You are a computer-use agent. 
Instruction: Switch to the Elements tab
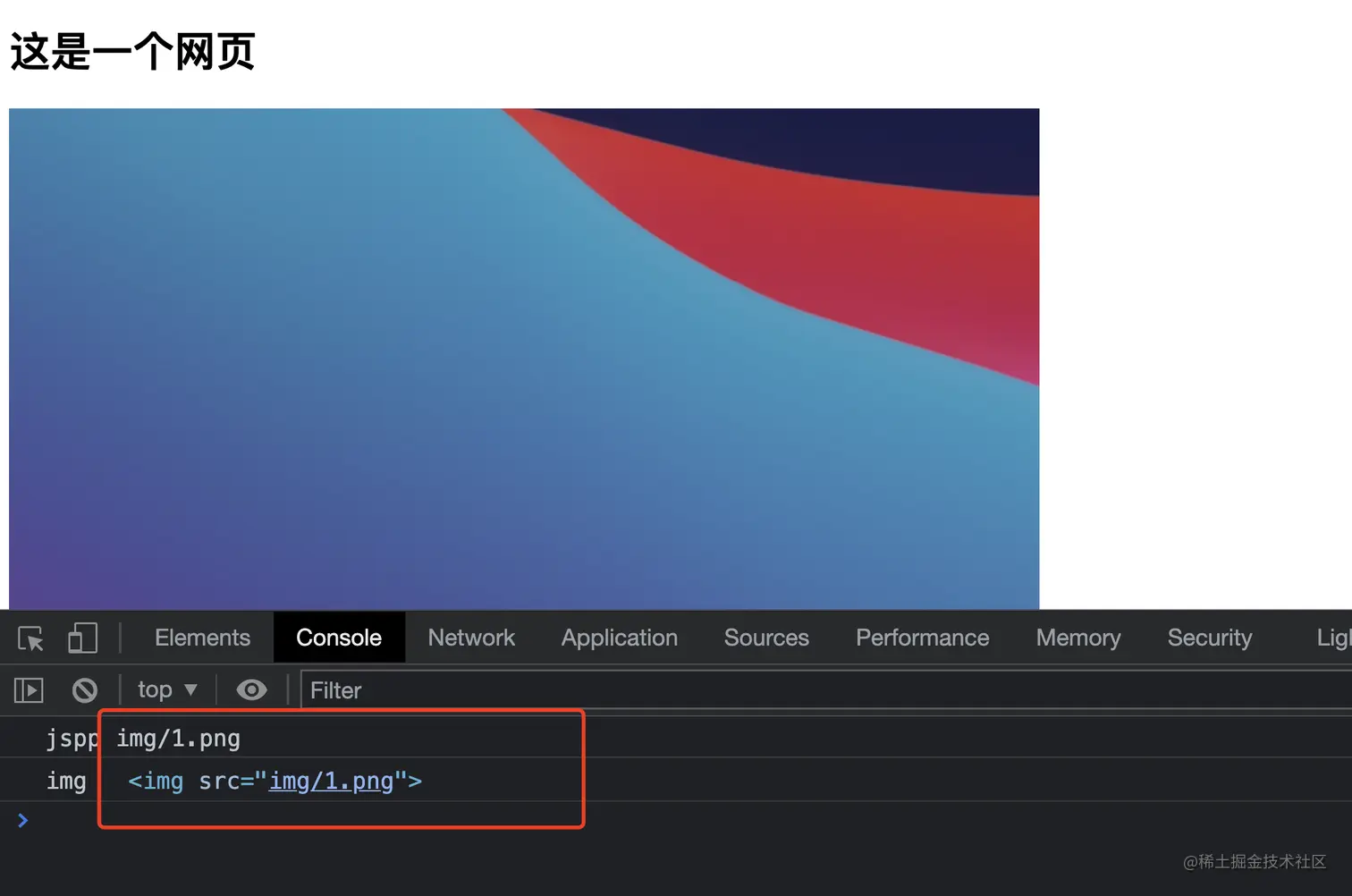coord(202,638)
